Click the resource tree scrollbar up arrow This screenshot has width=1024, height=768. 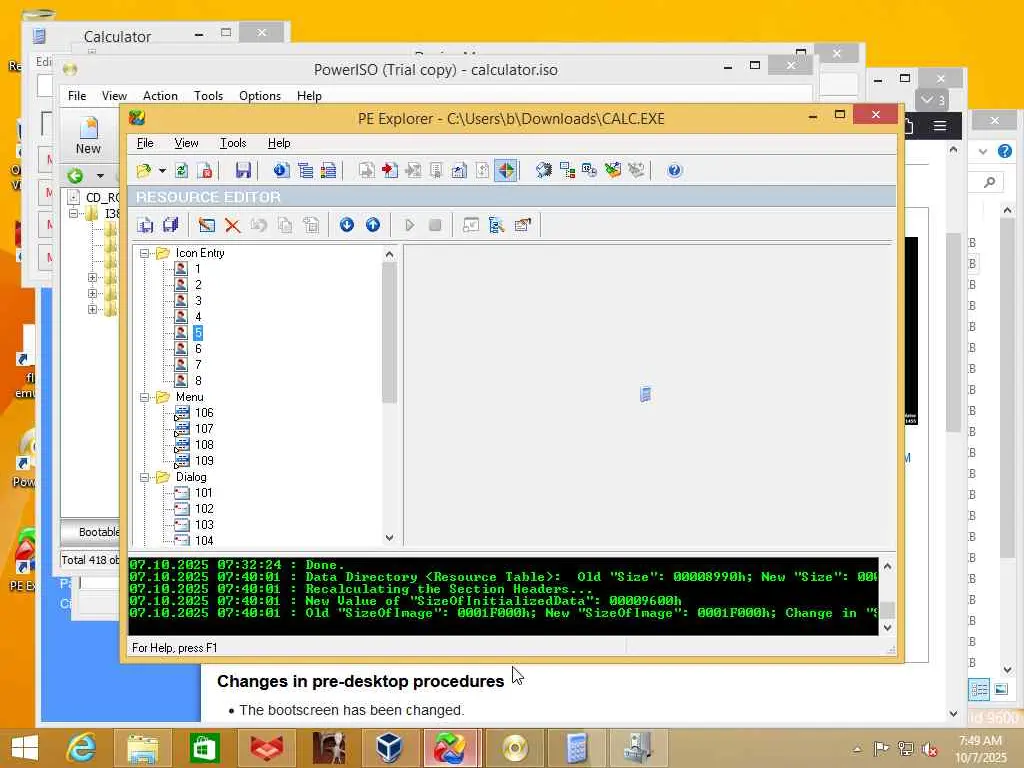tap(389, 255)
